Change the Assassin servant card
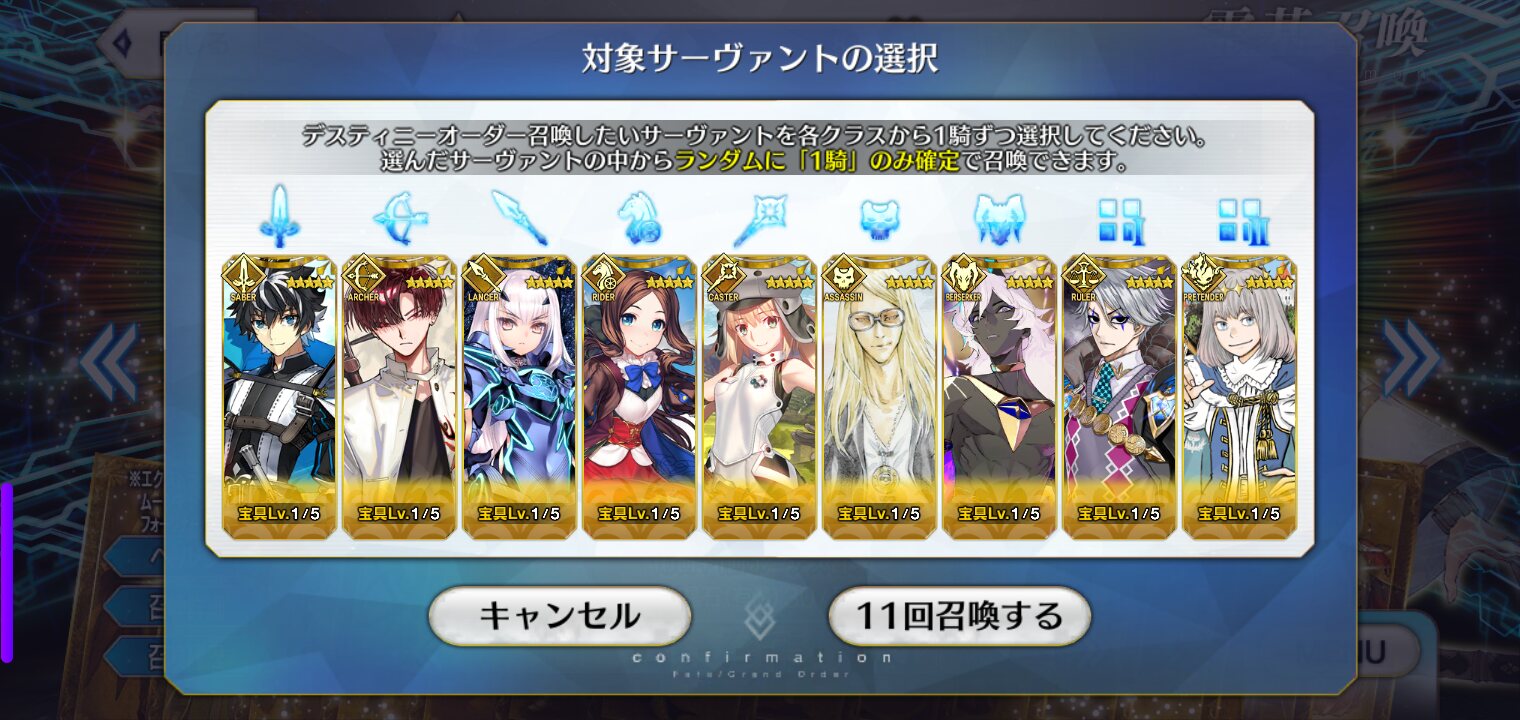The image size is (1520, 720). [x=879, y=396]
